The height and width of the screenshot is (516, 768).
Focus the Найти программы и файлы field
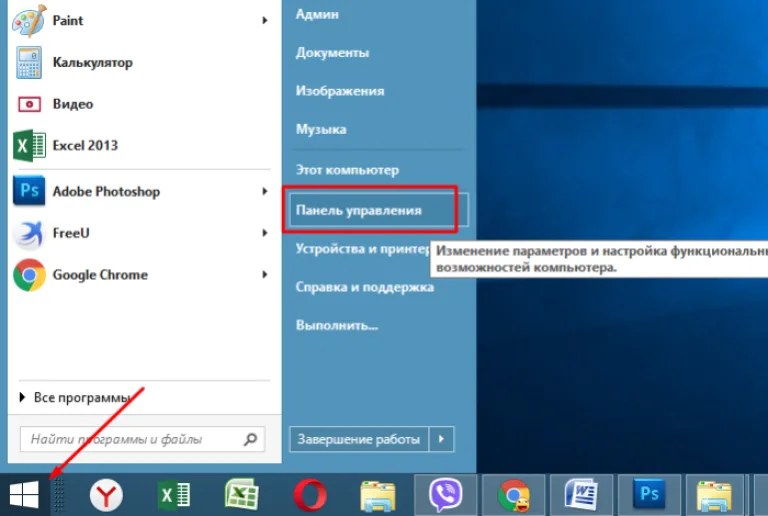pyautogui.click(x=142, y=439)
